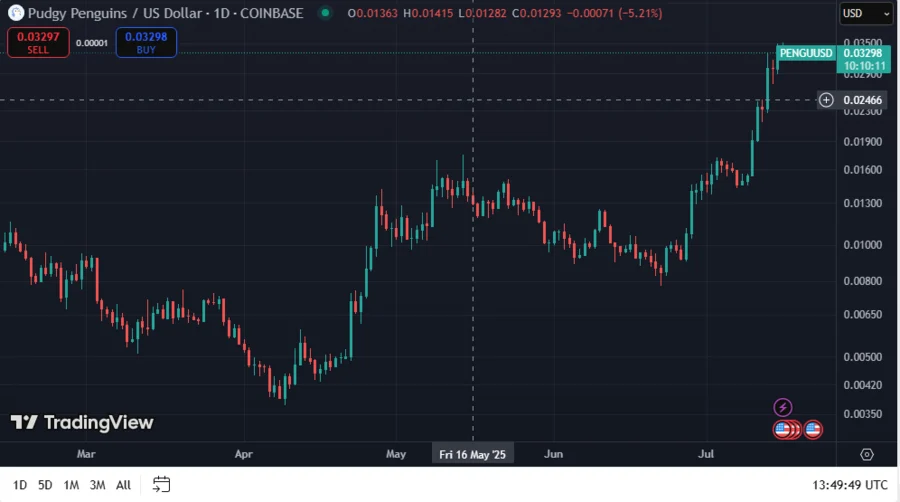Click the red SELL 0.03297 button

click(x=38, y=42)
